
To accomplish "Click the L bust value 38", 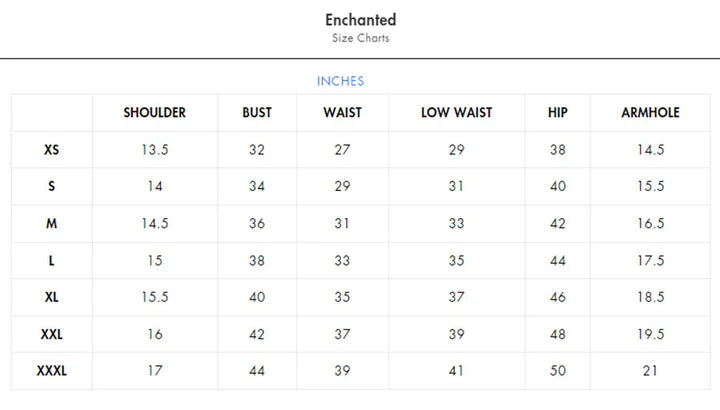I will 257,261.
